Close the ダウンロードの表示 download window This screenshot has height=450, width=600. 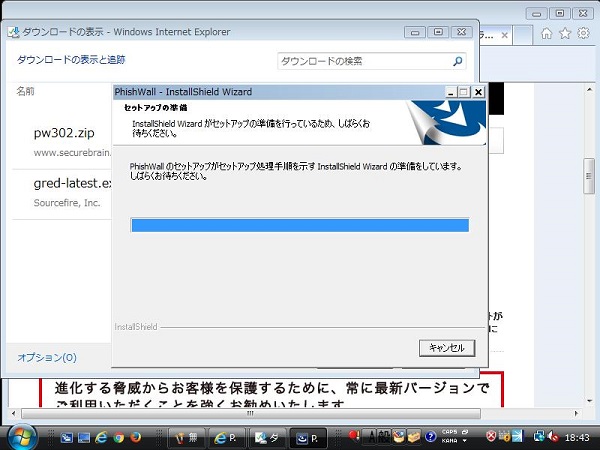pyautogui.click(x=461, y=32)
